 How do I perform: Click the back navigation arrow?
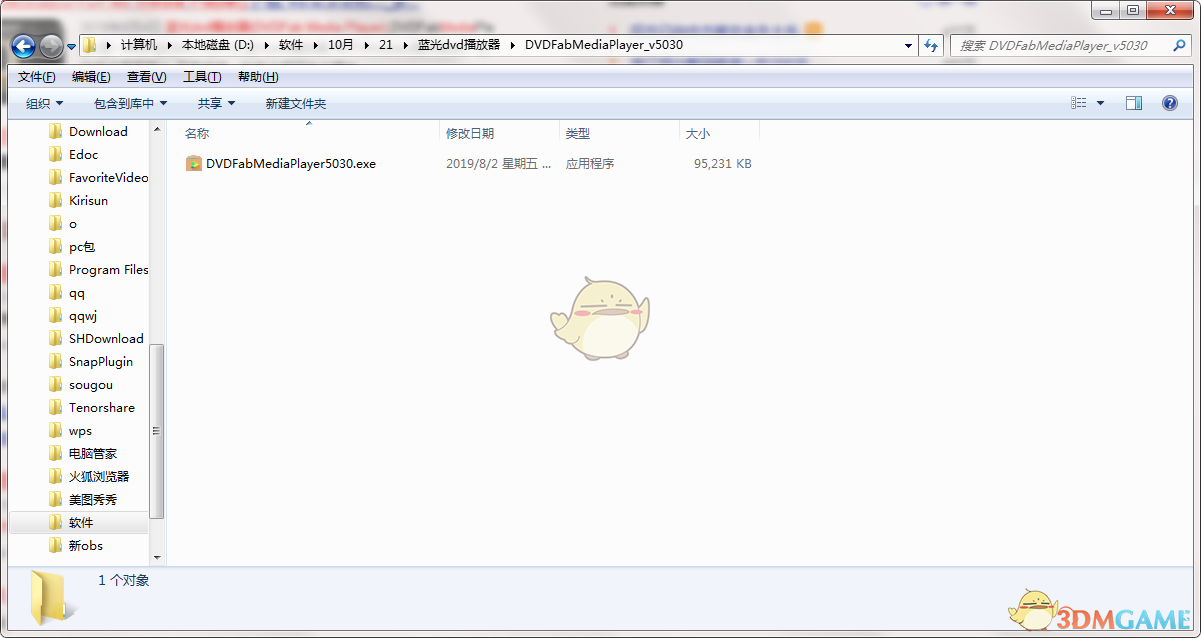pyautogui.click(x=22, y=45)
